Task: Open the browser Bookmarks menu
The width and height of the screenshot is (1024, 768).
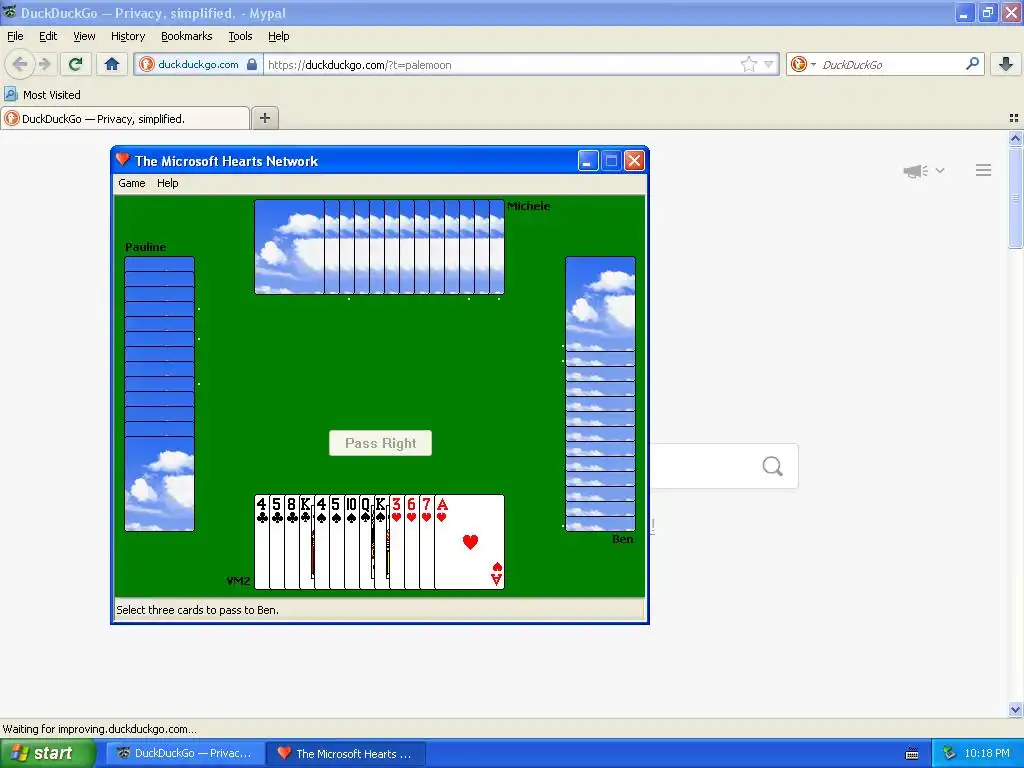Action: point(186,37)
